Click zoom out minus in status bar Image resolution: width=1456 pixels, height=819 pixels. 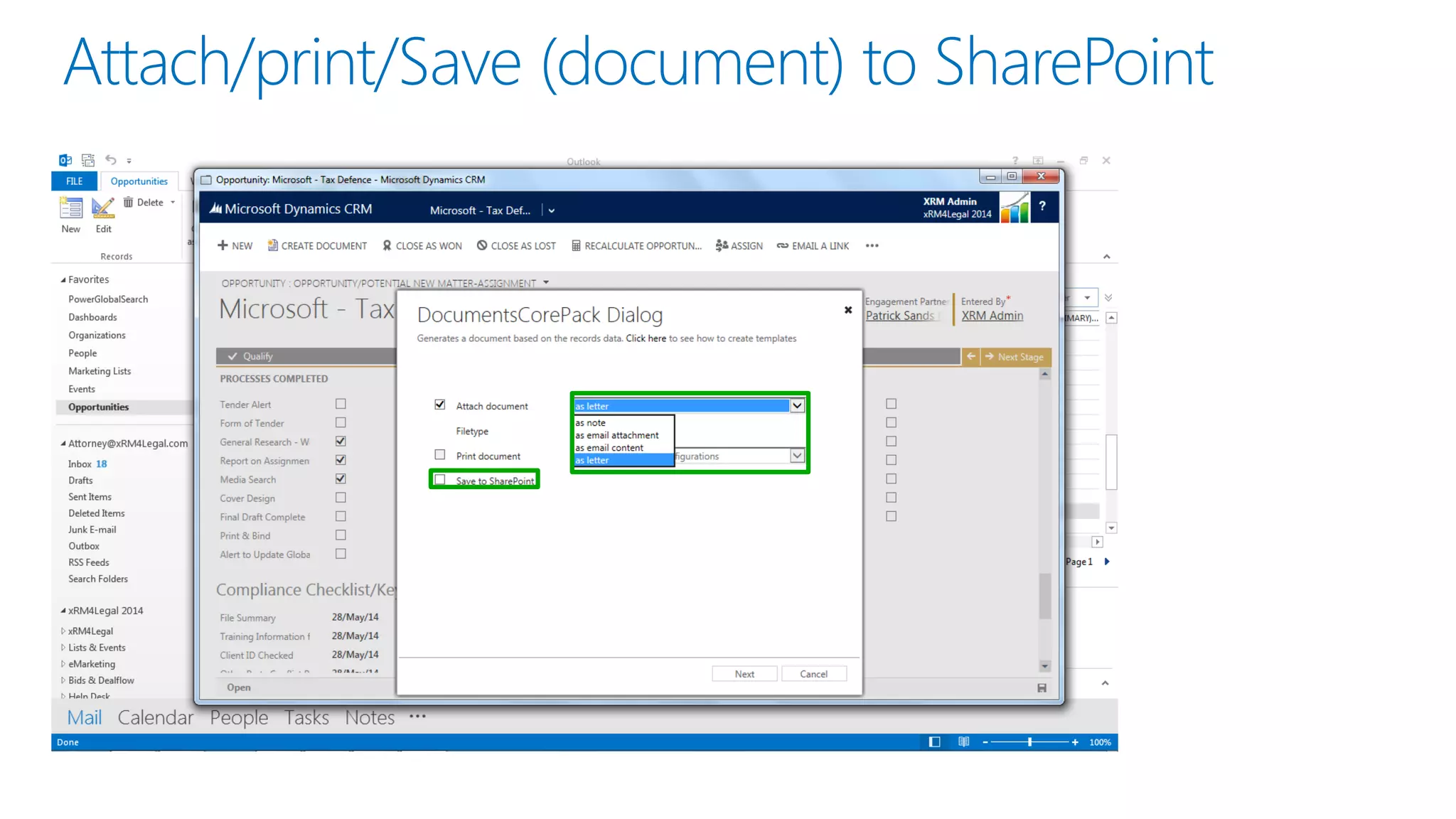[985, 742]
